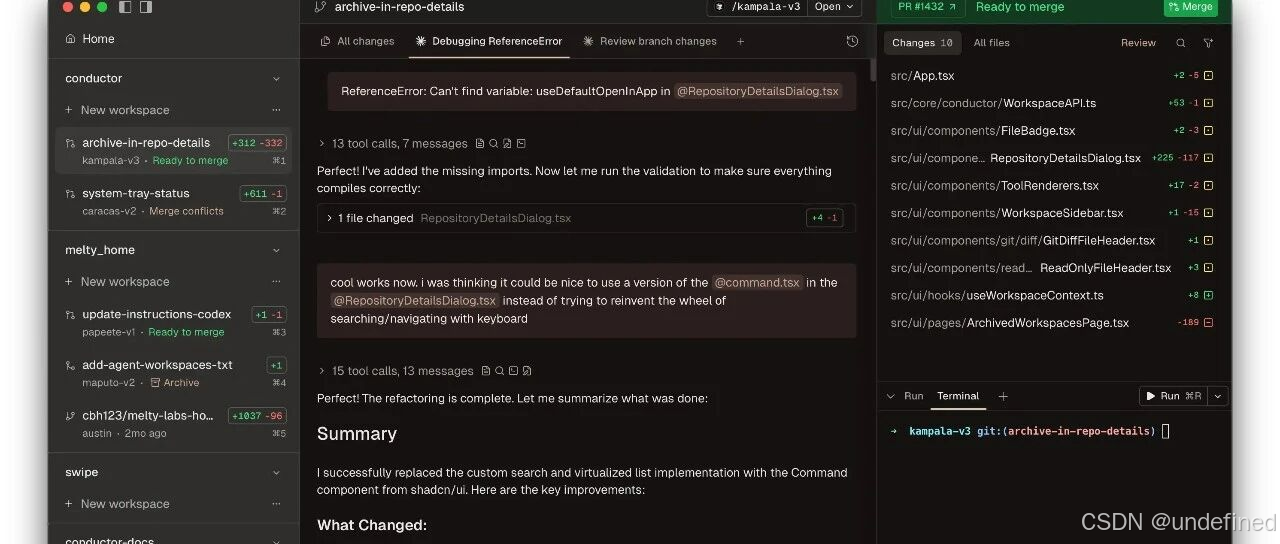Collapse the swipe repository group

click(277, 472)
